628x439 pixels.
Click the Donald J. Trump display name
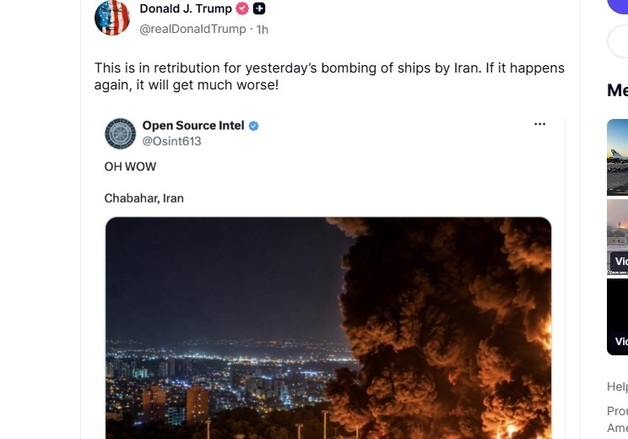tap(185, 8)
